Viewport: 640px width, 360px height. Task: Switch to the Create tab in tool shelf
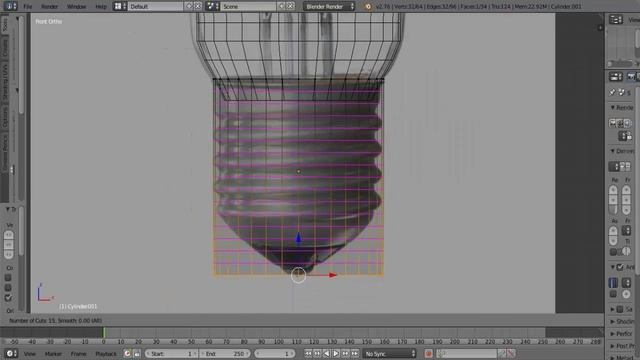pos(5,47)
